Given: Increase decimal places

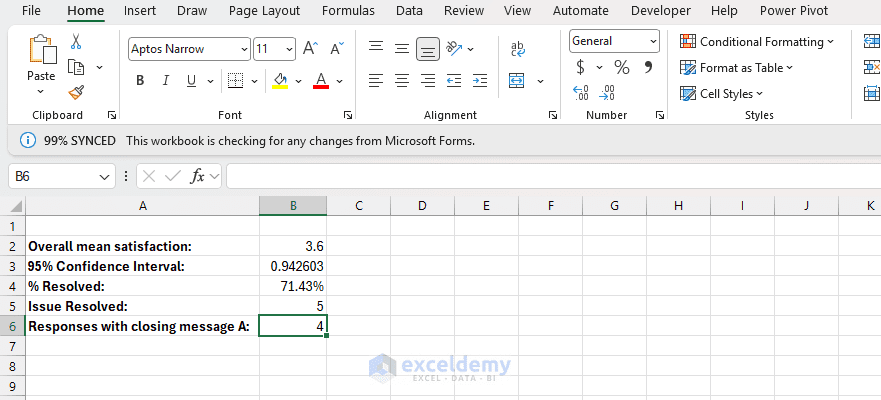Looking at the screenshot, I should [x=580, y=93].
